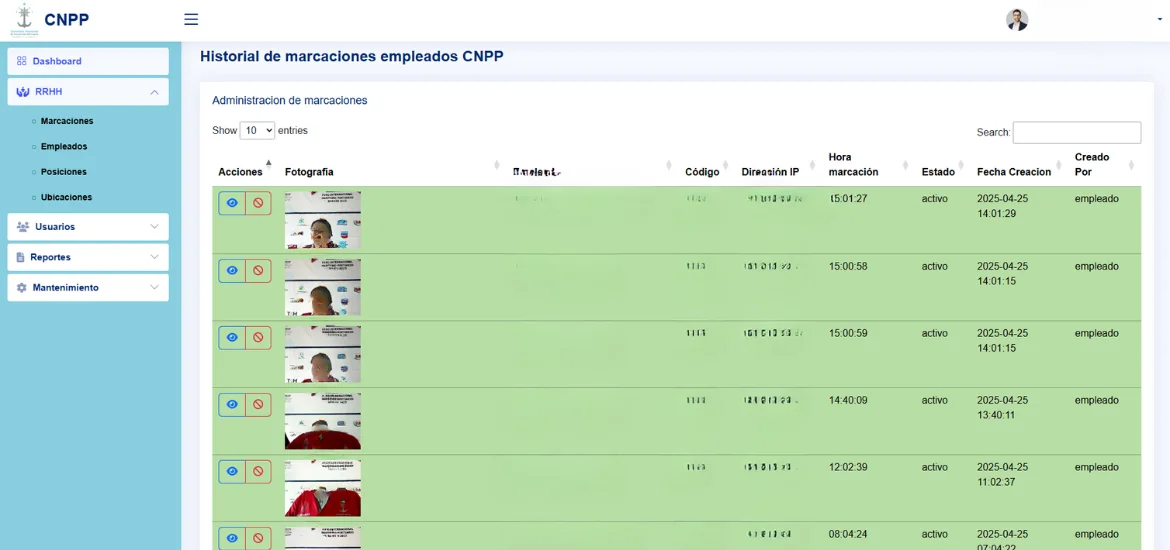Open Marcaciones submenu link
1170x550 pixels.
(67, 121)
